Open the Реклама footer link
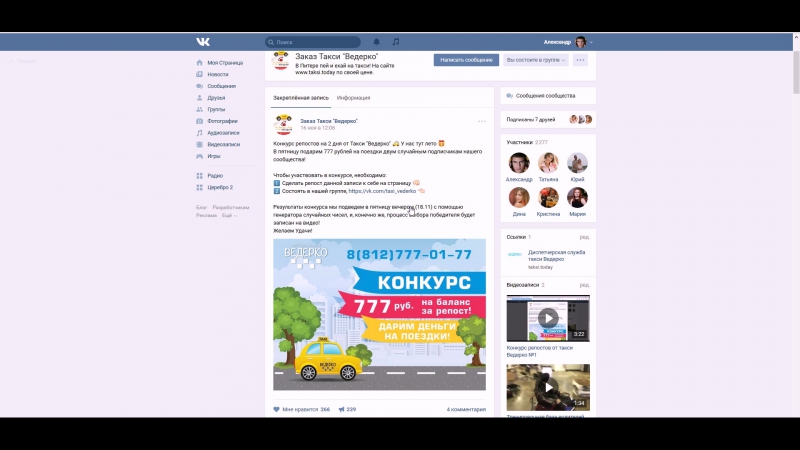Screen dimensions: 800x450 (x=206, y=216)
